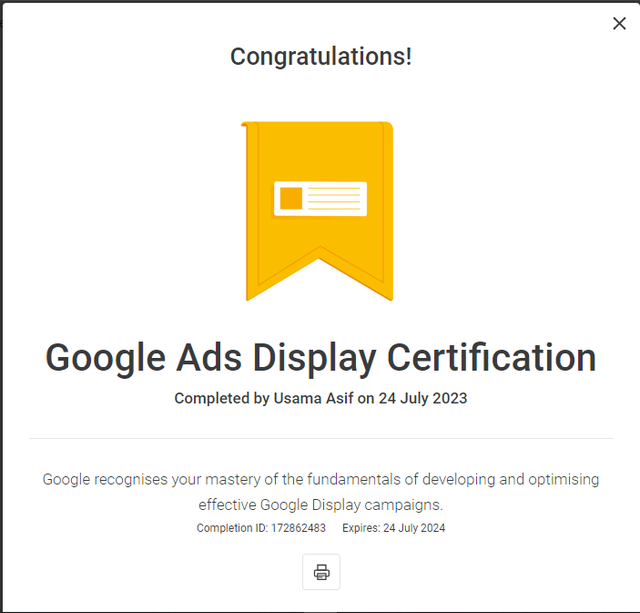Select "Completed by Usama Asif on 24 July 2023"
Screen dimensions: 640x613
[321, 398]
